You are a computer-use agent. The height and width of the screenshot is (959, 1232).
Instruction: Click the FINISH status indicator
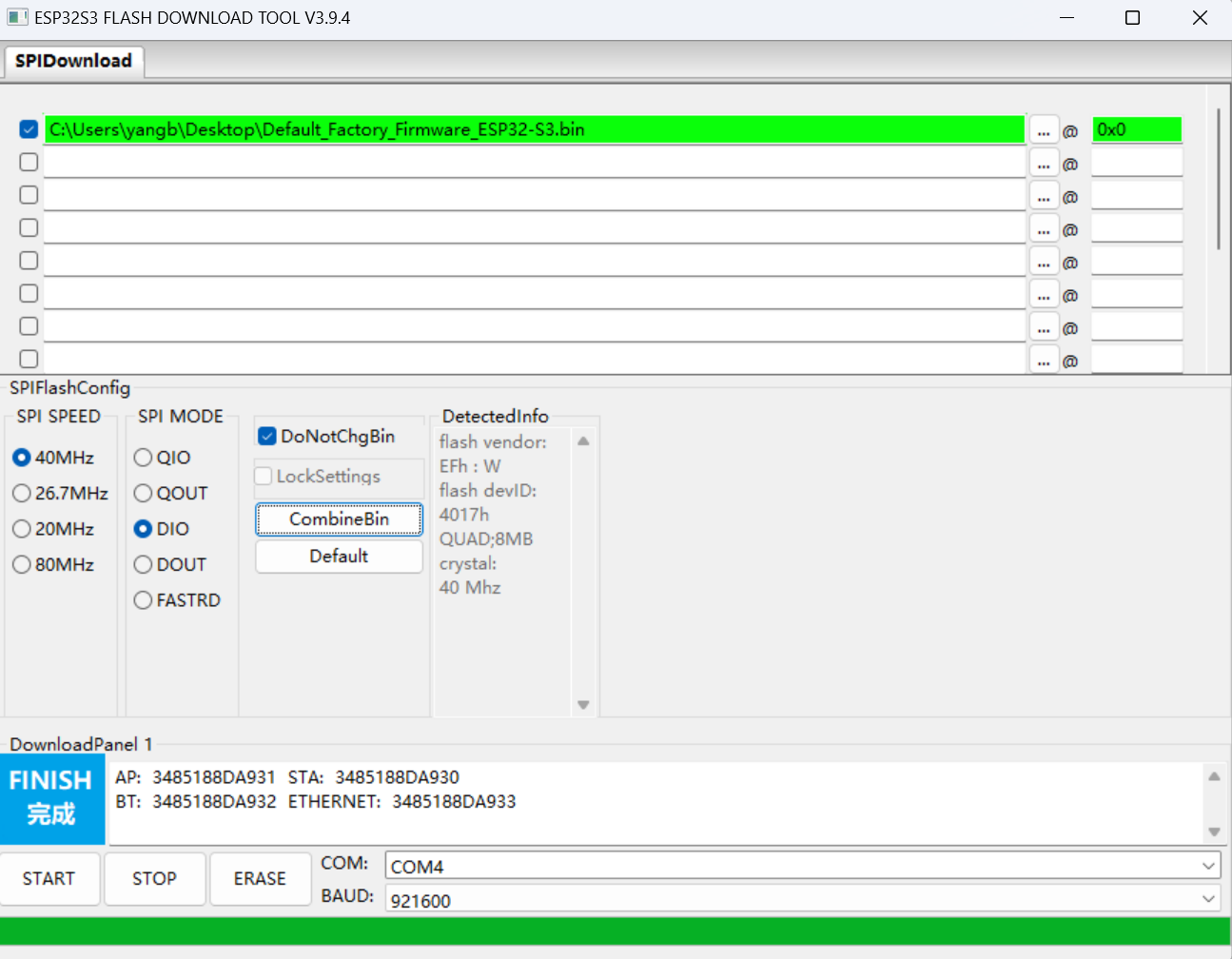pos(52,799)
